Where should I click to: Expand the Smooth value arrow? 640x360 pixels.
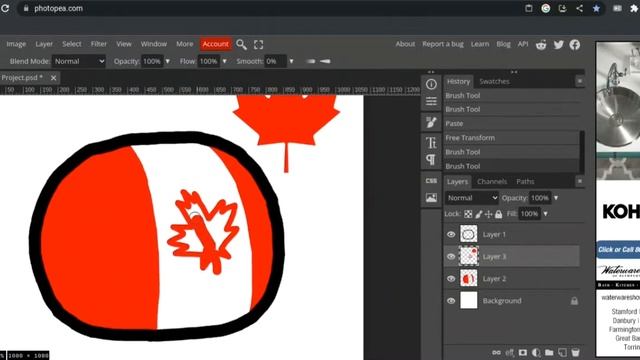(x=291, y=61)
